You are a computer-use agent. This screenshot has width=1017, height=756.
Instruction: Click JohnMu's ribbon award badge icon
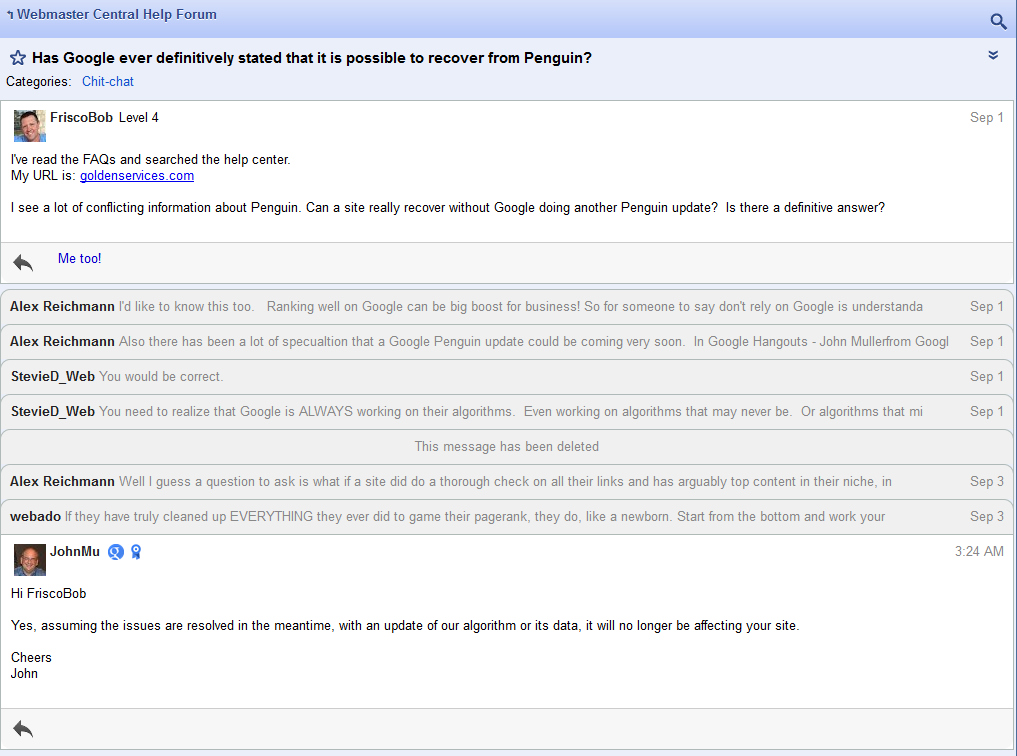136,552
